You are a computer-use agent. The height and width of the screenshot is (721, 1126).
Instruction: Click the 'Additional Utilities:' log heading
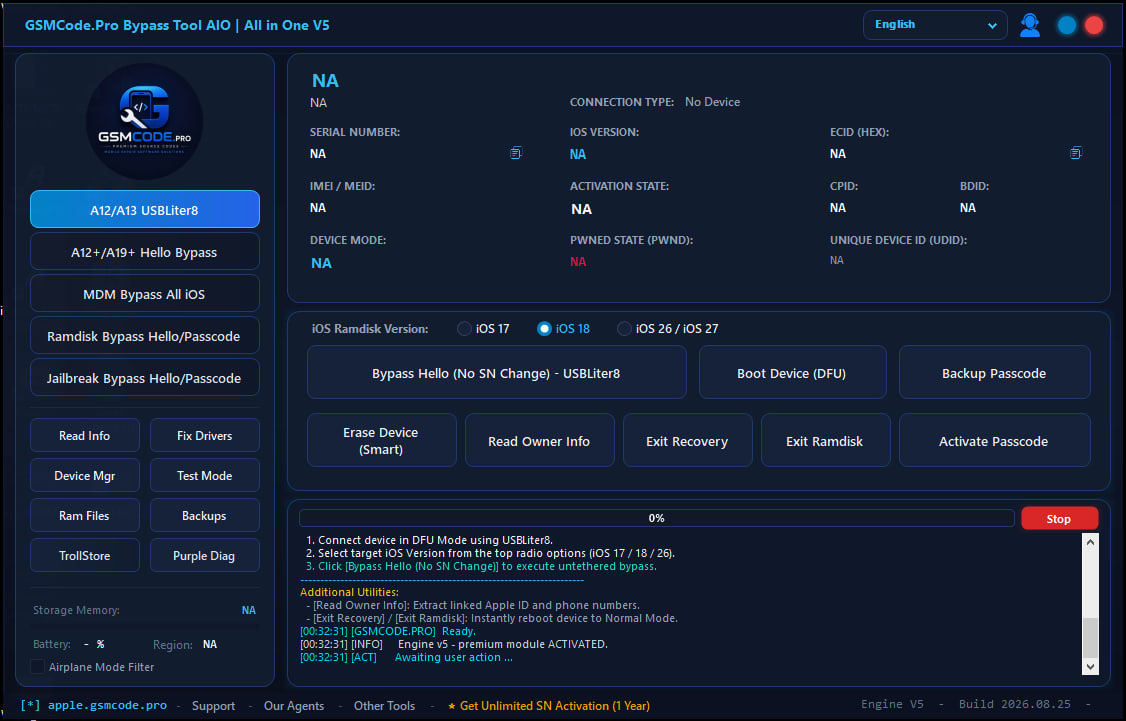pos(349,592)
